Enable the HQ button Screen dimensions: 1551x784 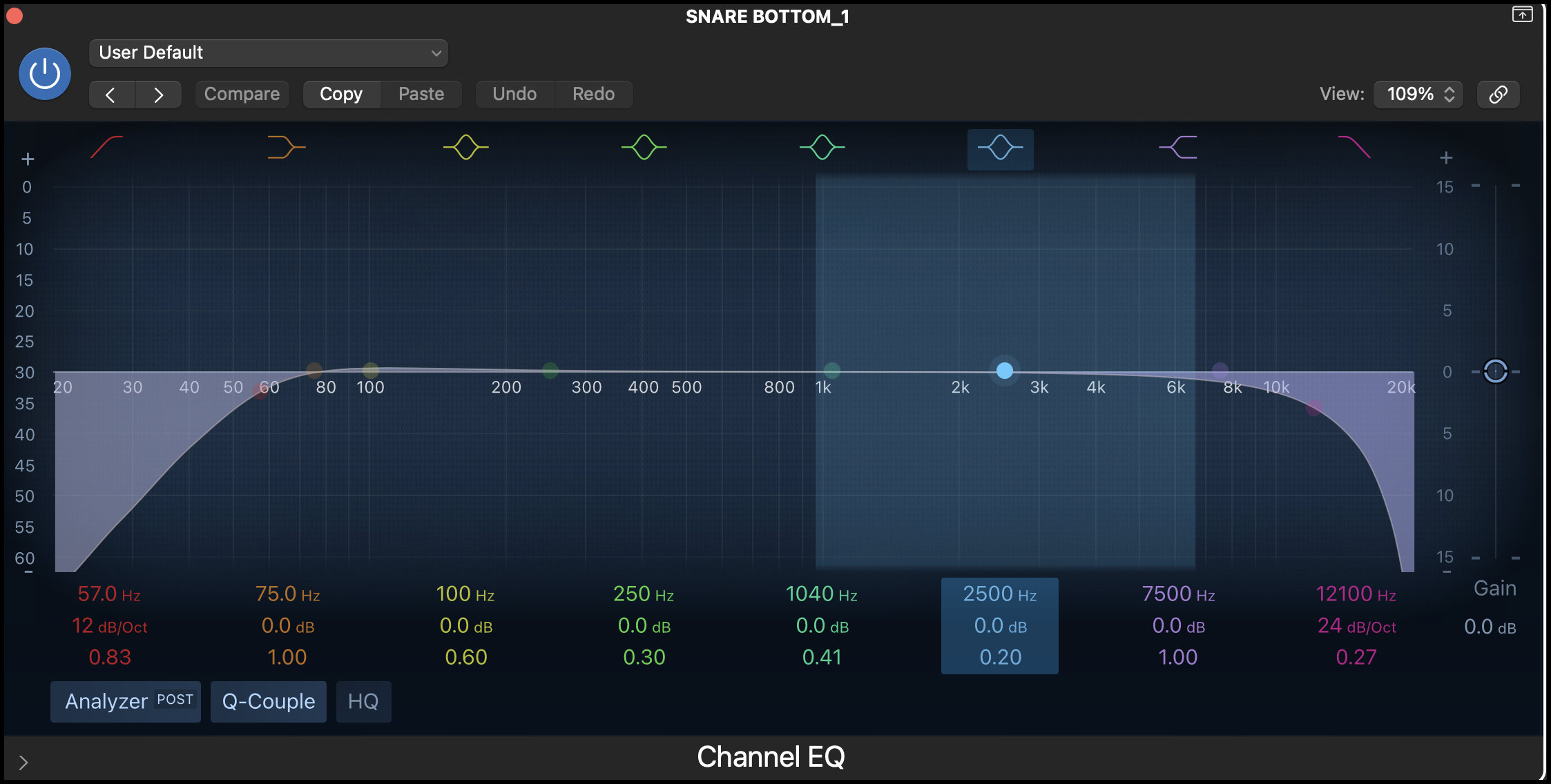coord(363,701)
